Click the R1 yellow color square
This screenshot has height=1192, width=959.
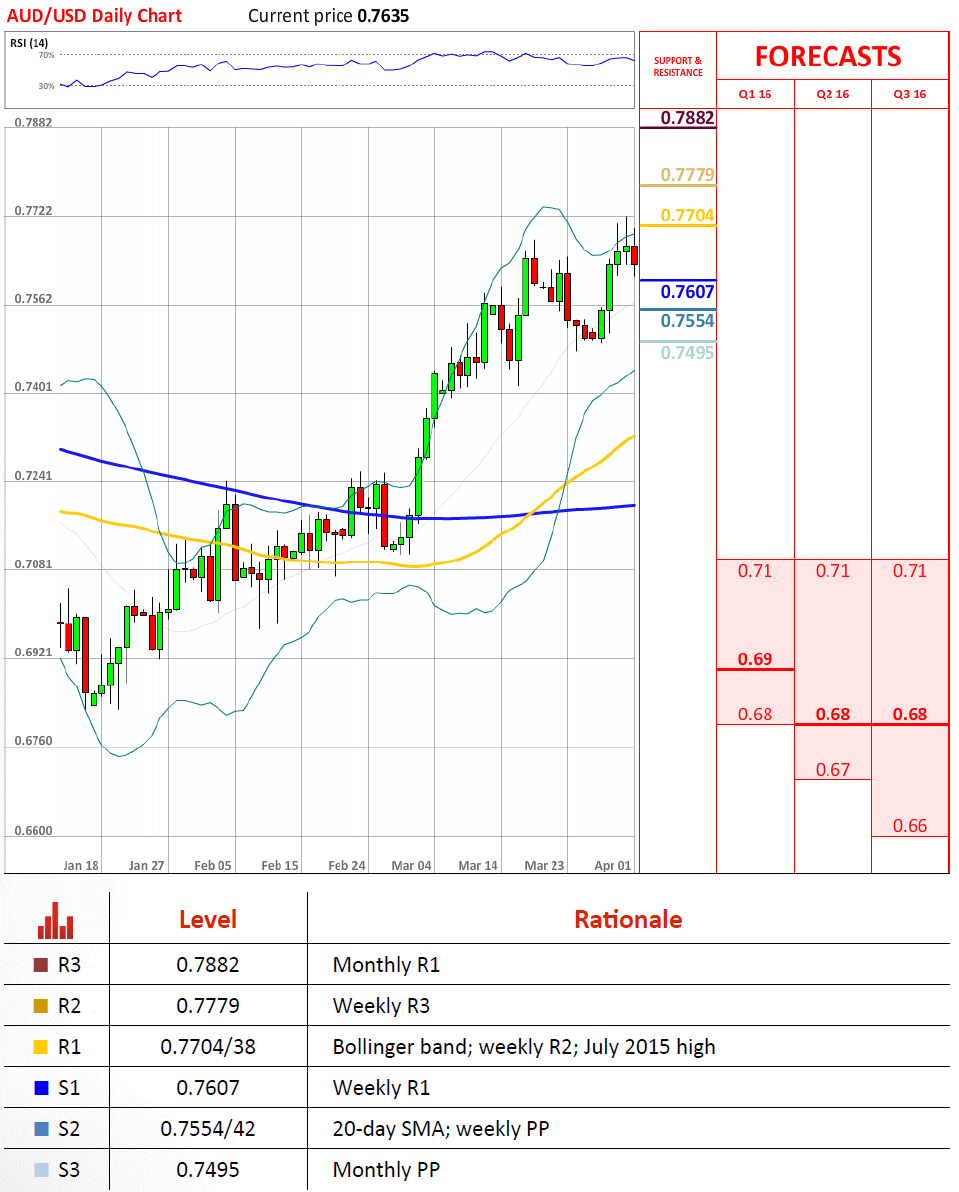[x=41, y=1047]
